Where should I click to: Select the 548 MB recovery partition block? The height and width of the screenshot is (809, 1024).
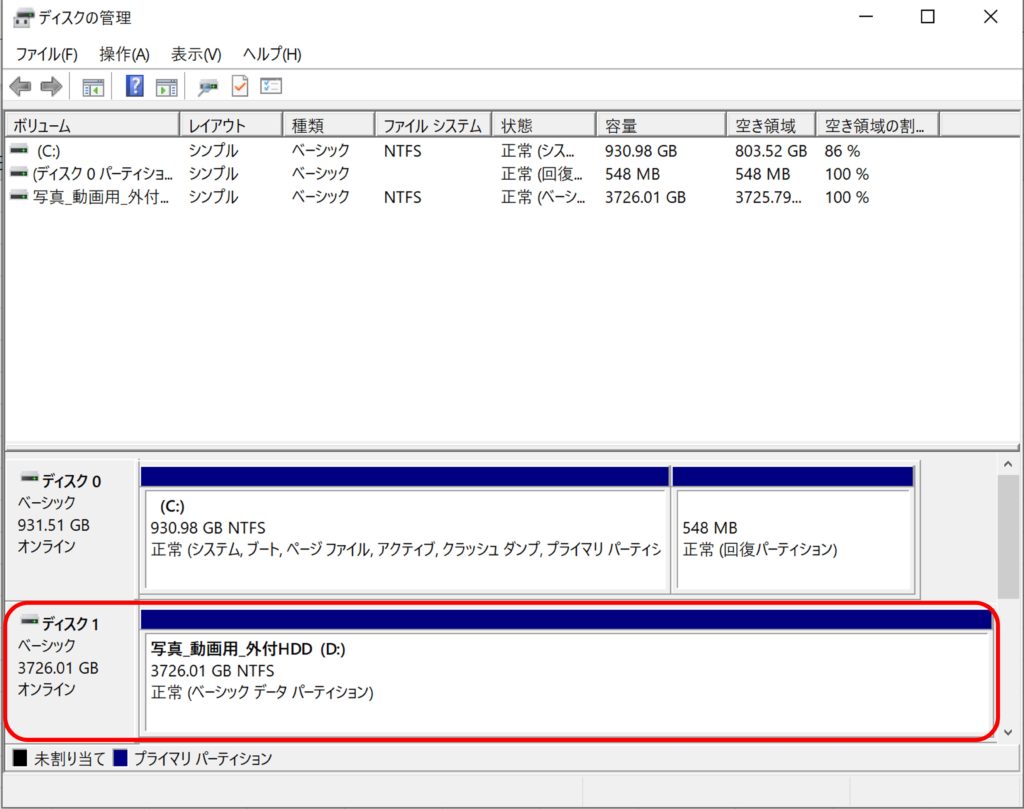[792, 538]
